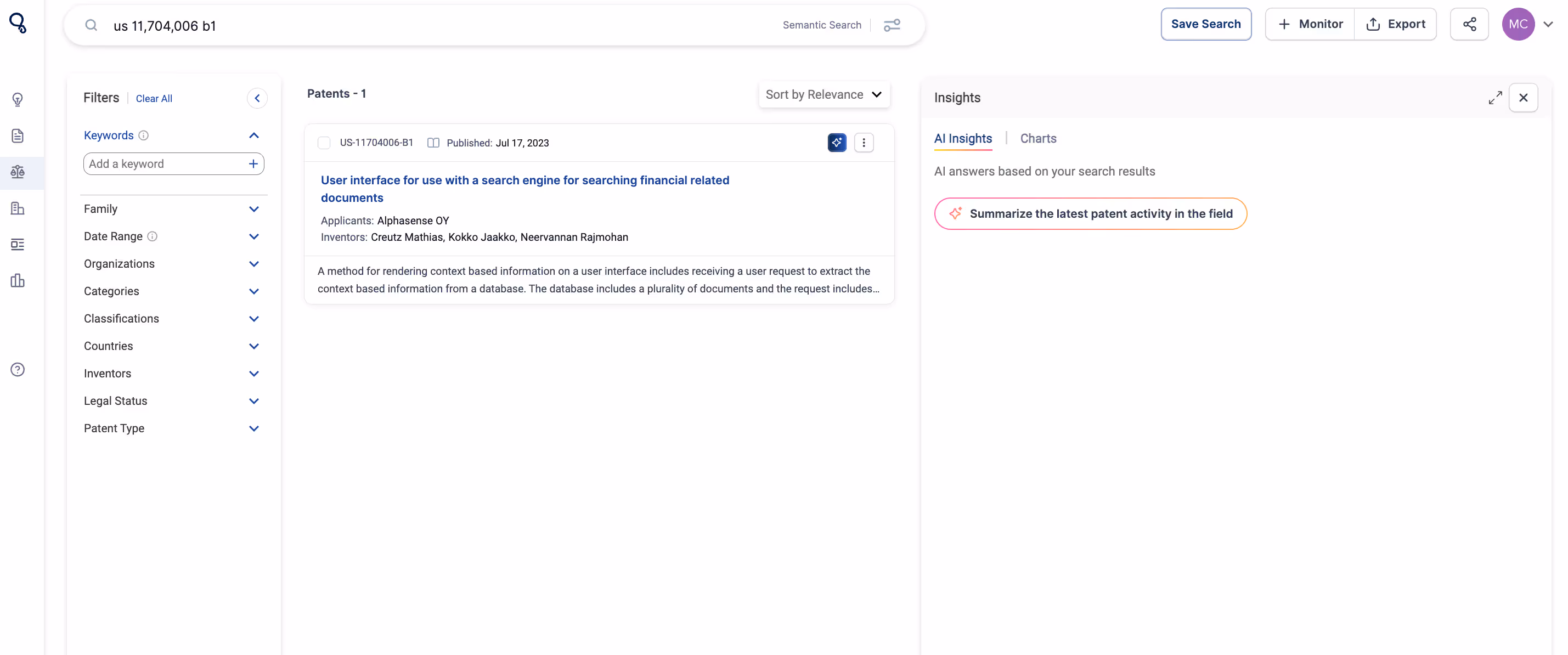
Task: Expand the Inventors filter
Action: (254, 373)
